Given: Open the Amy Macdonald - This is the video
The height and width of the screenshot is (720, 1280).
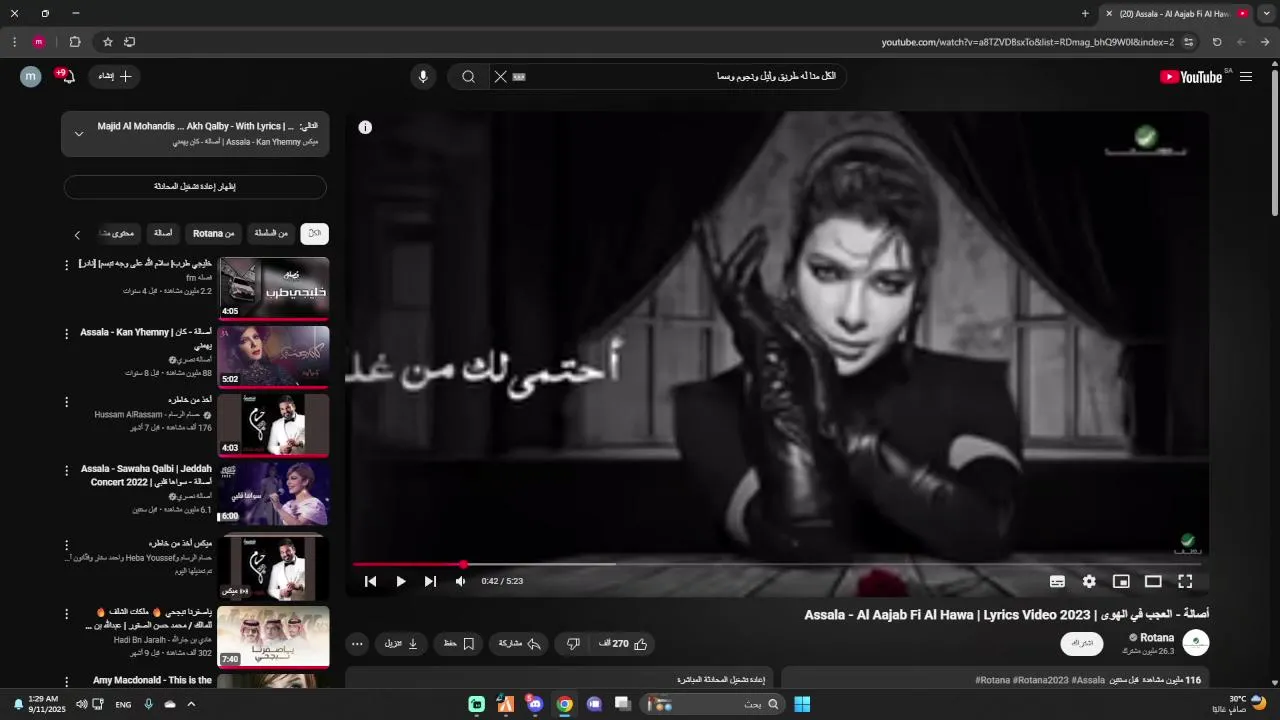Looking at the screenshot, I should [152, 681].
